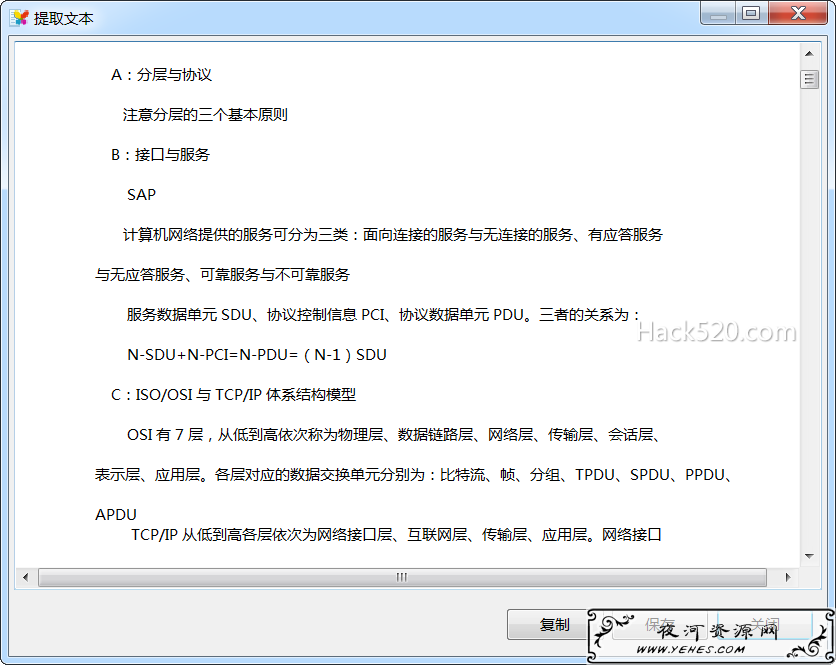Click the horizontal scrollbar thumb
Image resolution: width=836 pixels, height=665 pixels.
pos(403,577)
